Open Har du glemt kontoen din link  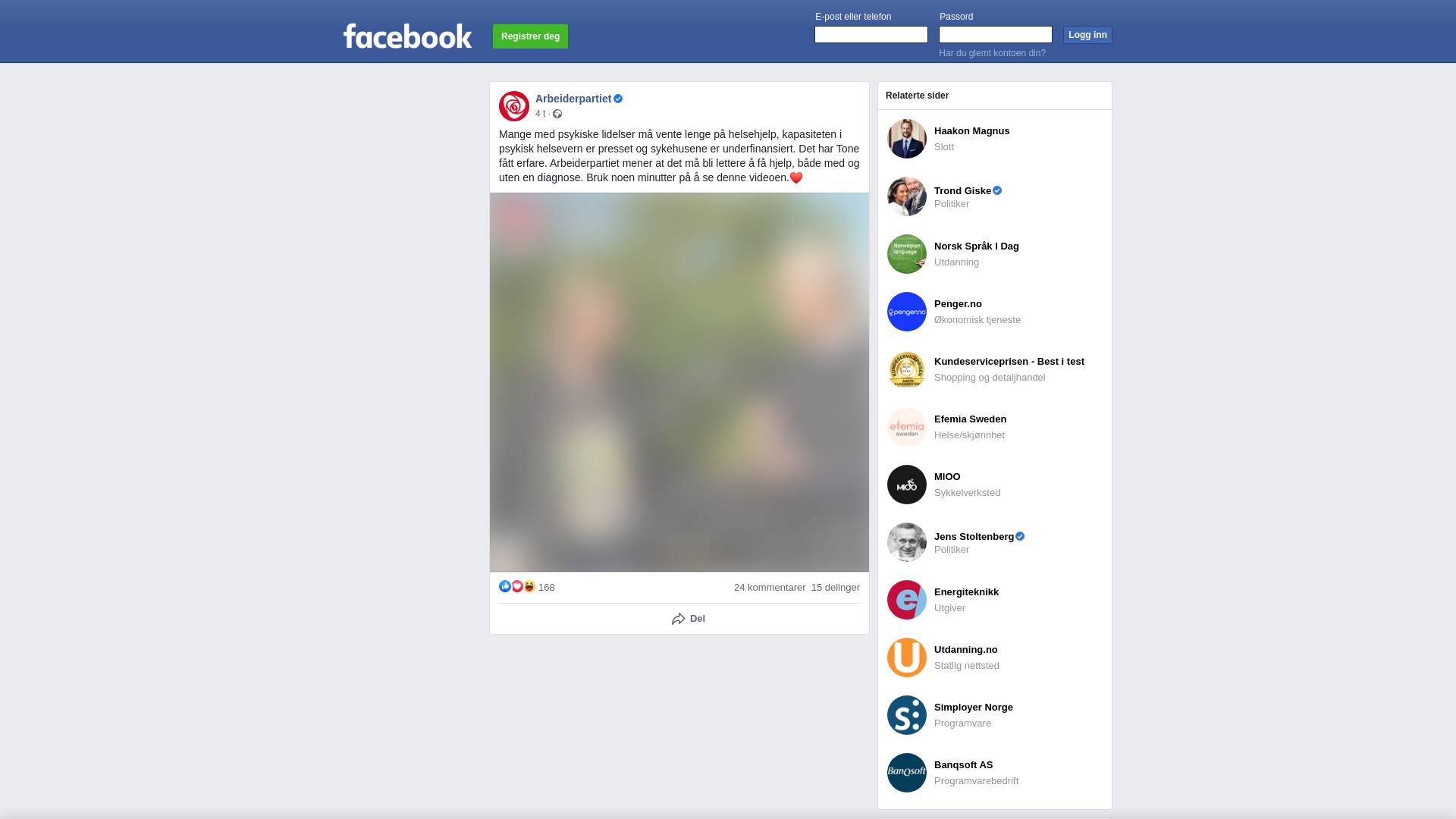click(x=992, y=53)
